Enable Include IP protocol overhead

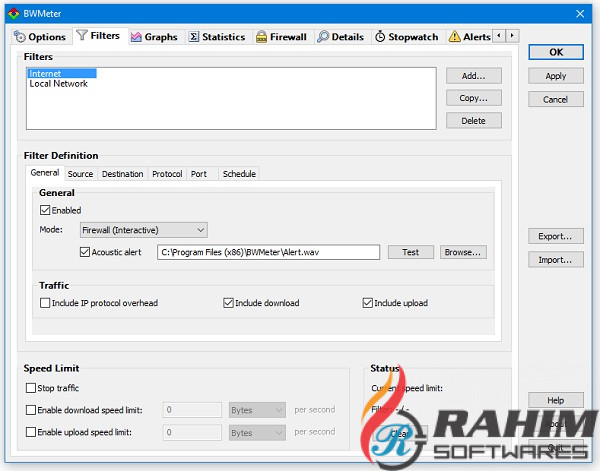pyautogui.click(x=45, y=303)
